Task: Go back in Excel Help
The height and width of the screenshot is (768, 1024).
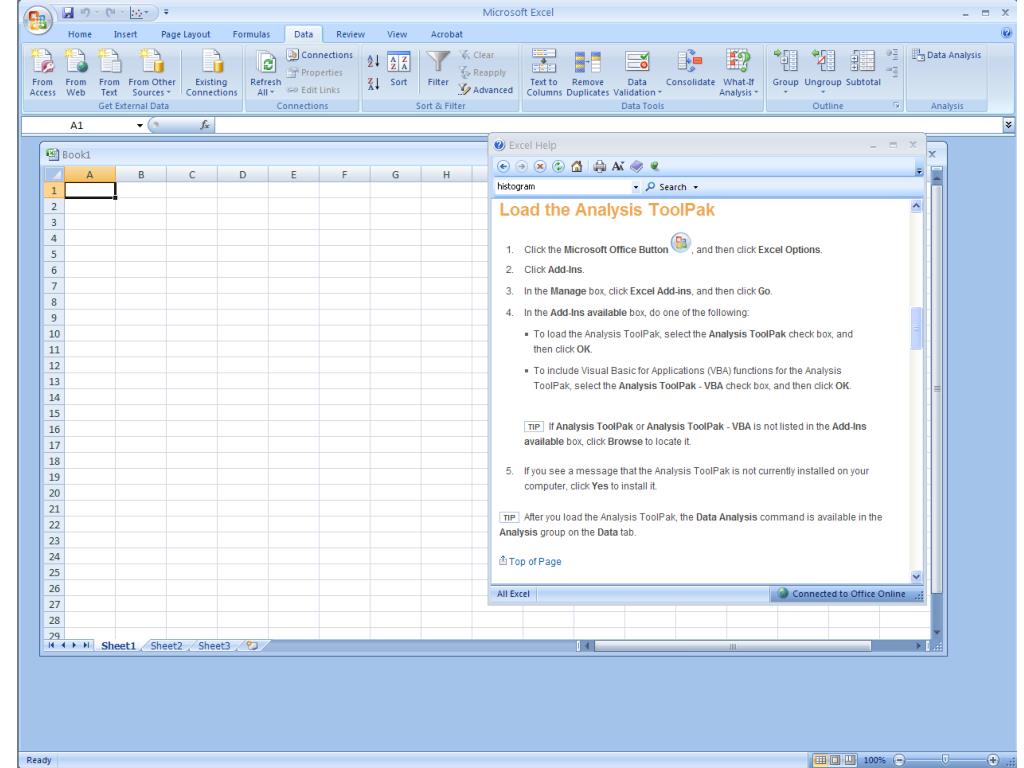Action: point(503,167)
